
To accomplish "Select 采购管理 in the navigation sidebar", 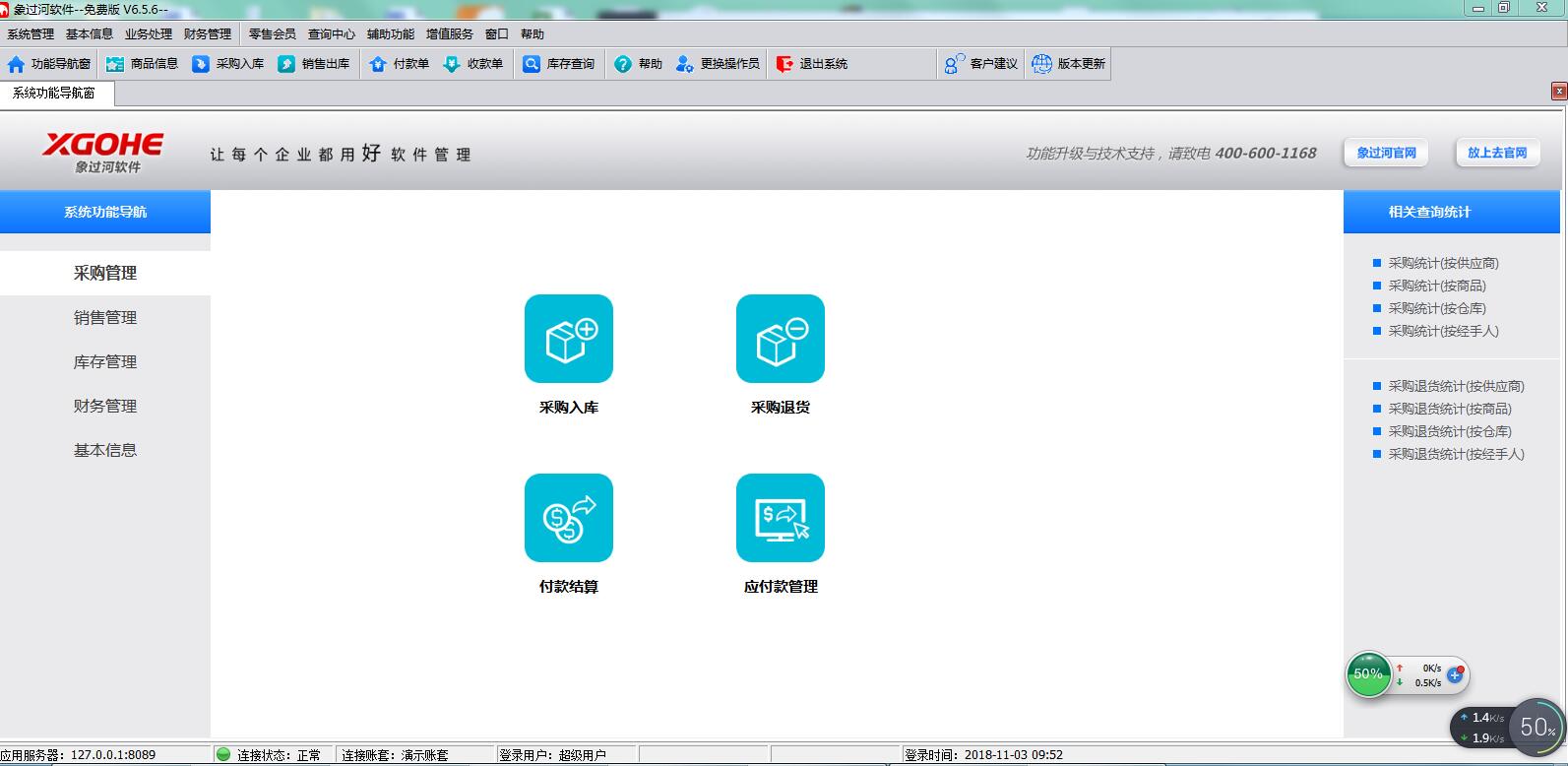I will click(x=105, y=273).
